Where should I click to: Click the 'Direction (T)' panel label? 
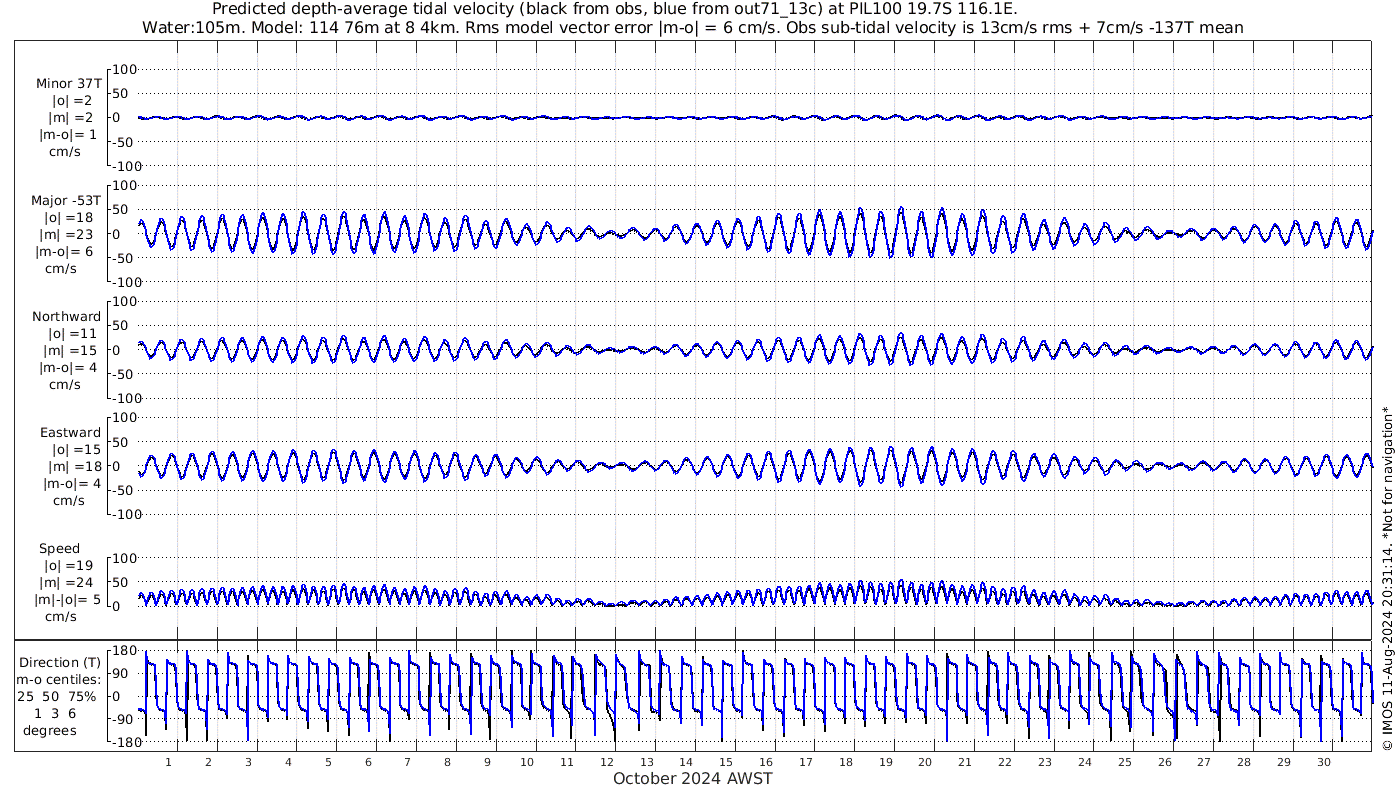click(x=61, y=662)
